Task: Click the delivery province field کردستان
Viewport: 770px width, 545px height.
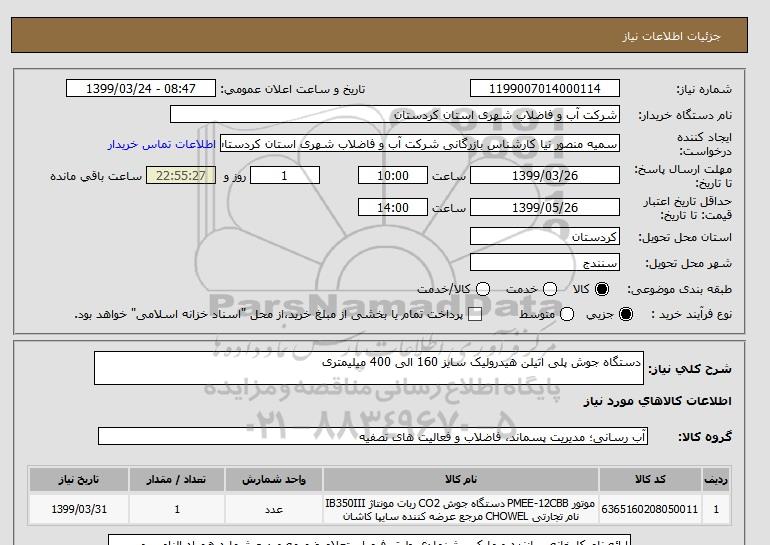Action: point(545,236)
